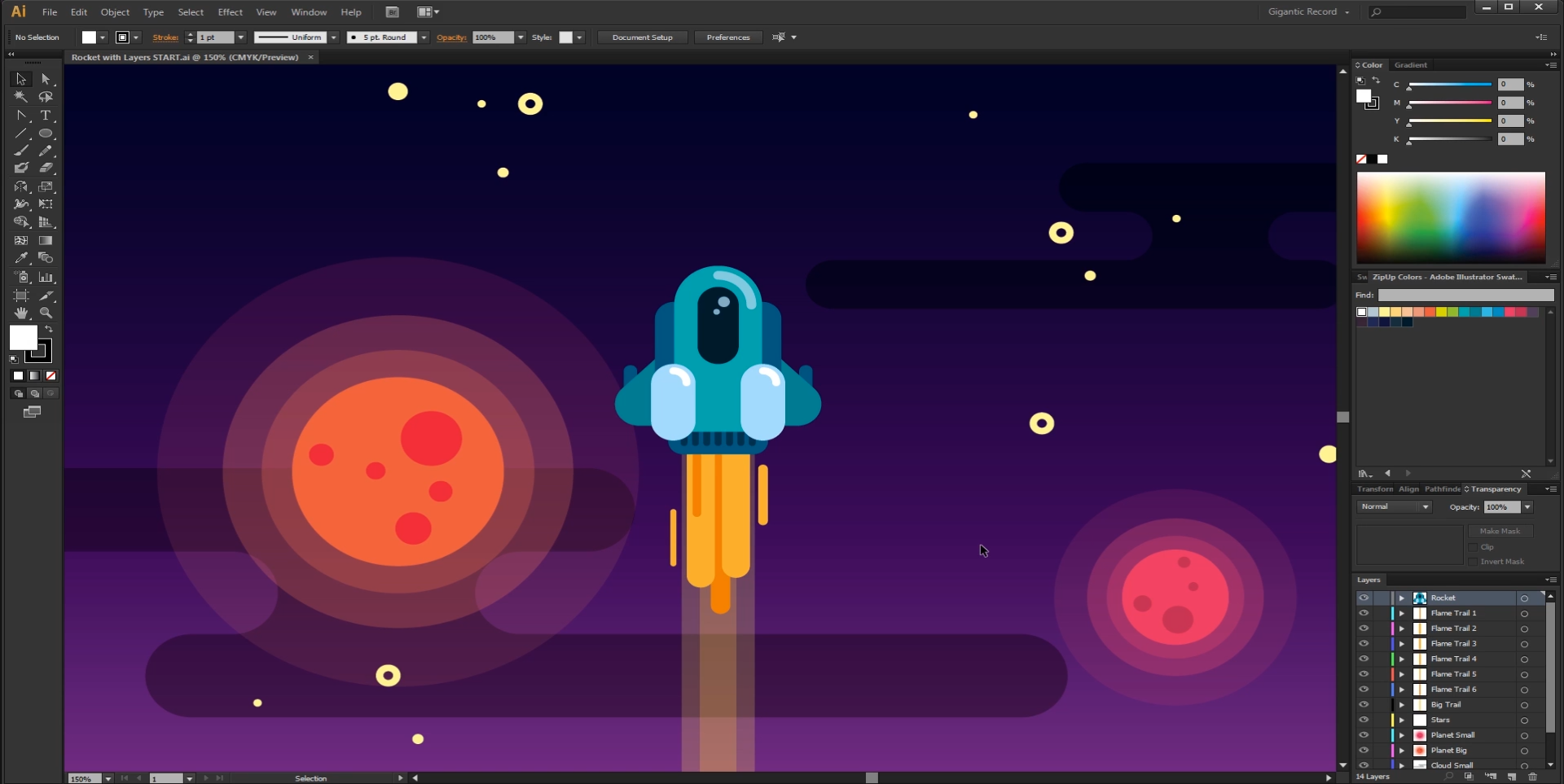Select the Magic Wand tool

[21, 97]
